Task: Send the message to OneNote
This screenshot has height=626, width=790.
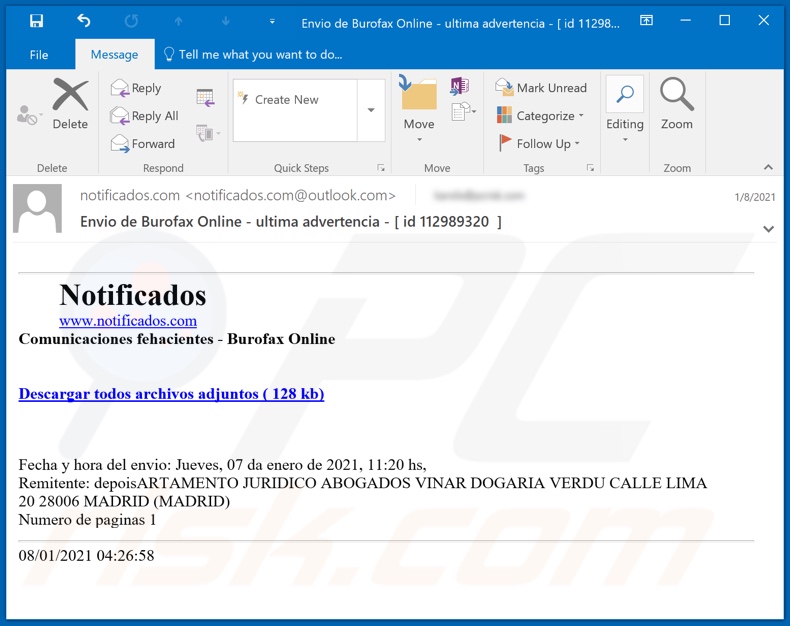Action: coord(459,86)
